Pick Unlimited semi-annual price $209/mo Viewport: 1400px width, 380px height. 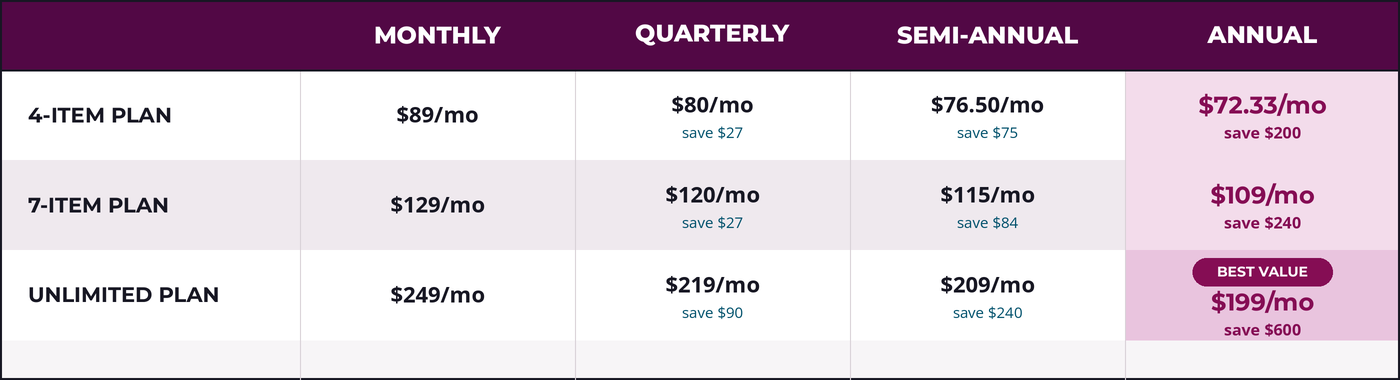pyautogui.click(x=987, y=285)
